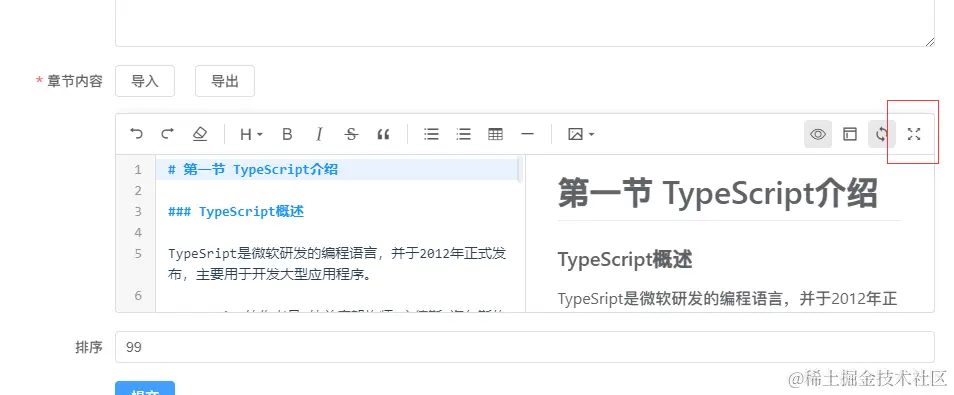954x395 pixels.
Task: Click the '# 第一节 TypeScript介绍' line in the editor
Action: [x=252, y=170]
